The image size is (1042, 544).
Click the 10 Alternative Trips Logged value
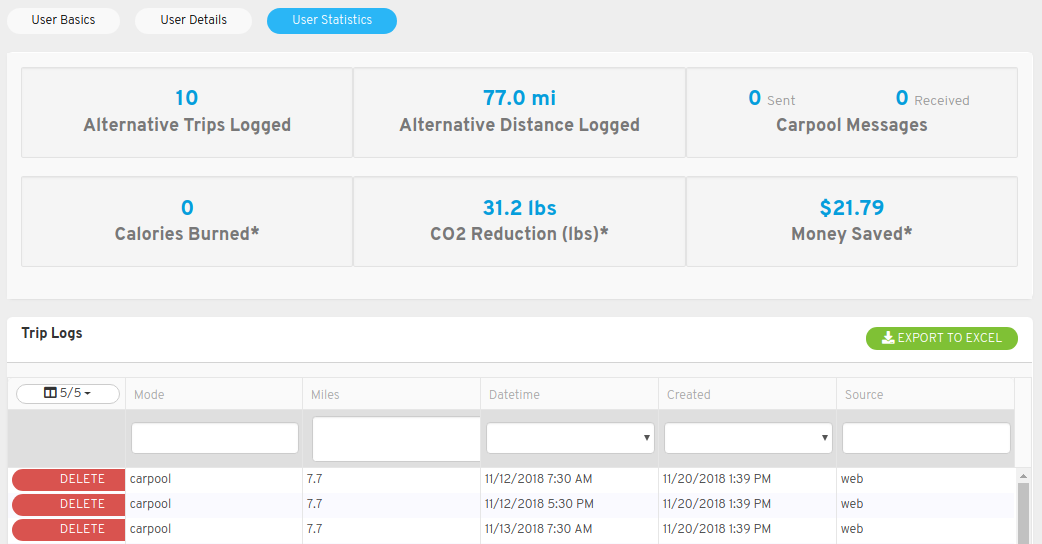coord(187,98)
